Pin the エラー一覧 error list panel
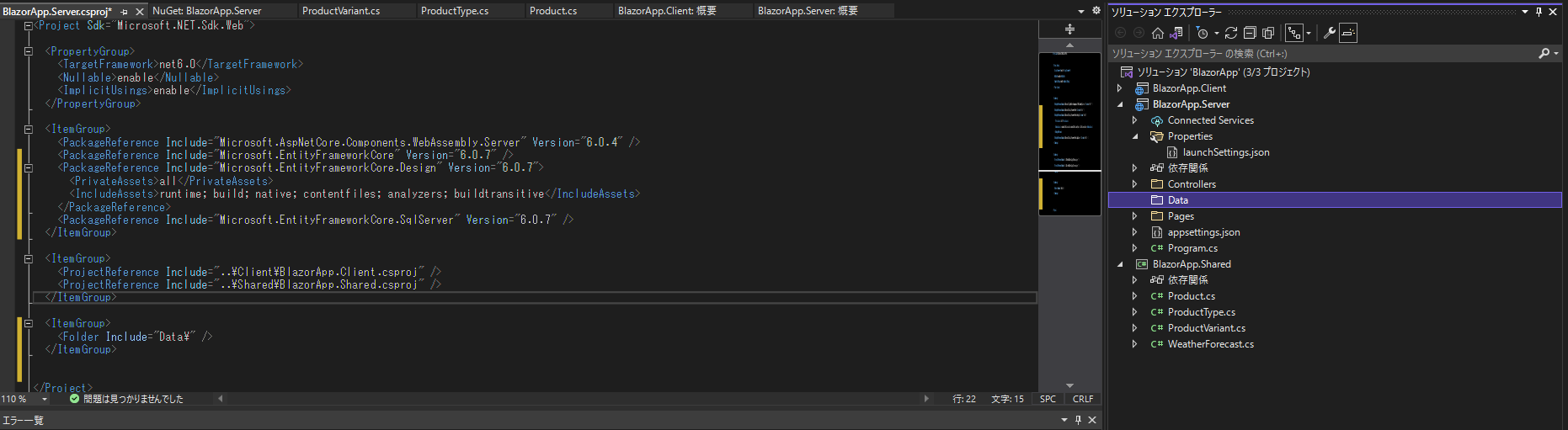Viewport: 1568px width, 430px height. pyautogui.click(x=1078, y=420)
